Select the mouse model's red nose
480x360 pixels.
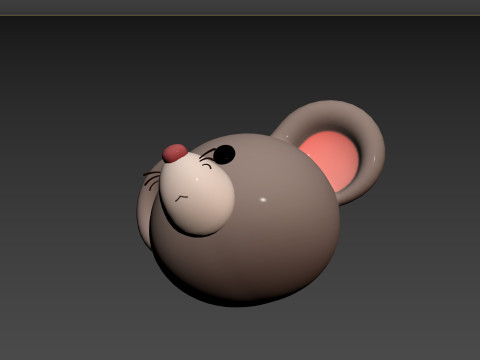[x=175, y=153]
